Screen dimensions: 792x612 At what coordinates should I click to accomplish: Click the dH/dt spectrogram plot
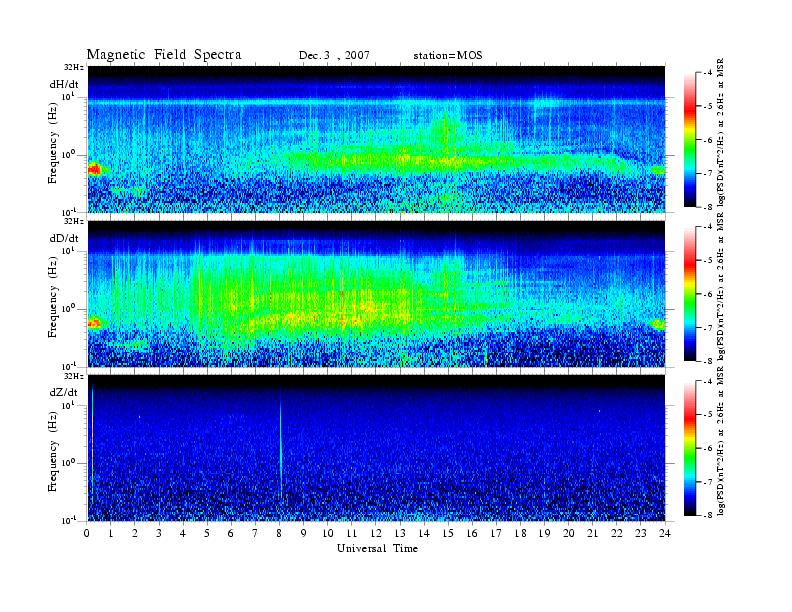(x=376, y=139)
